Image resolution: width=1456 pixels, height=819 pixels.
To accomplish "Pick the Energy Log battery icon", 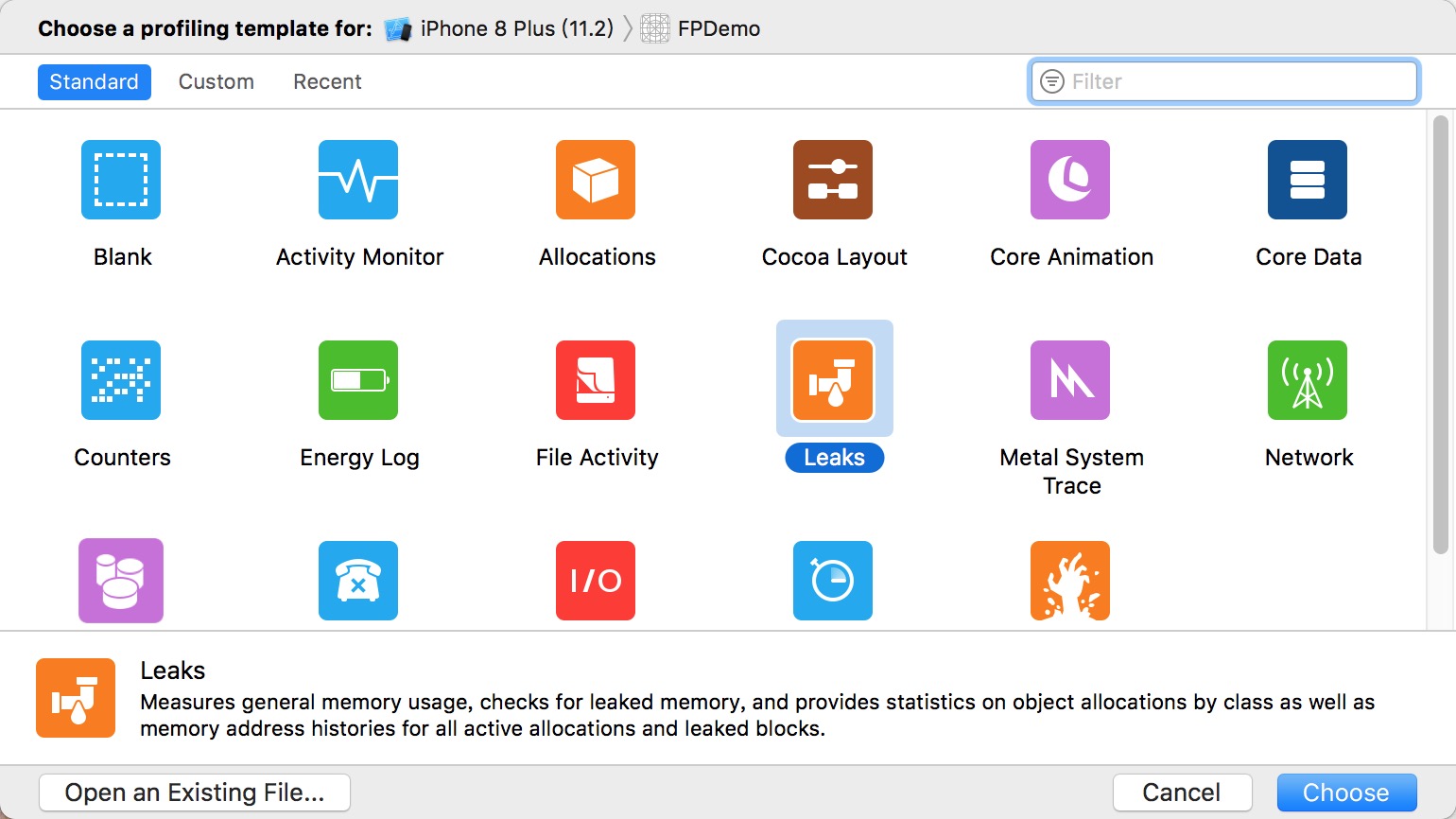I will pyautogui.click(x=358, y=380).
